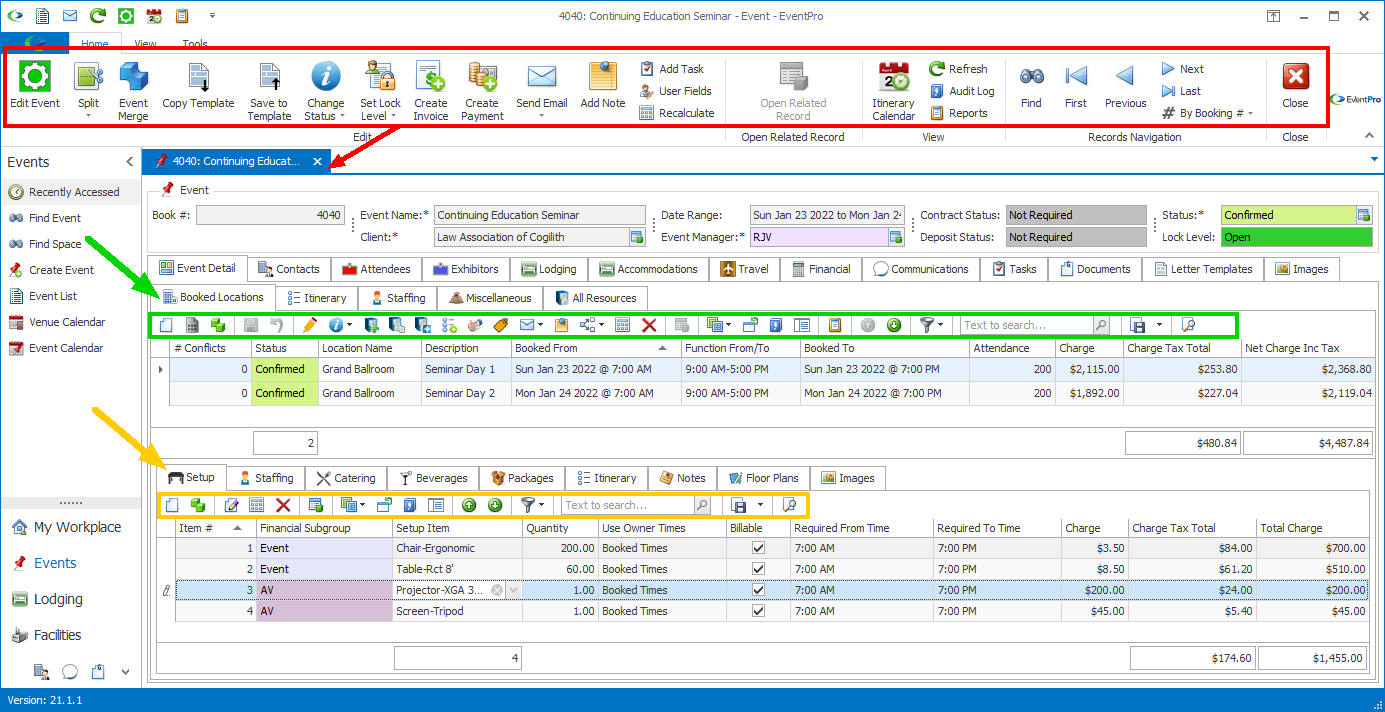Screen dimensions: 1385x712
Task: Open the Audit Log
Action: [961, 91]
